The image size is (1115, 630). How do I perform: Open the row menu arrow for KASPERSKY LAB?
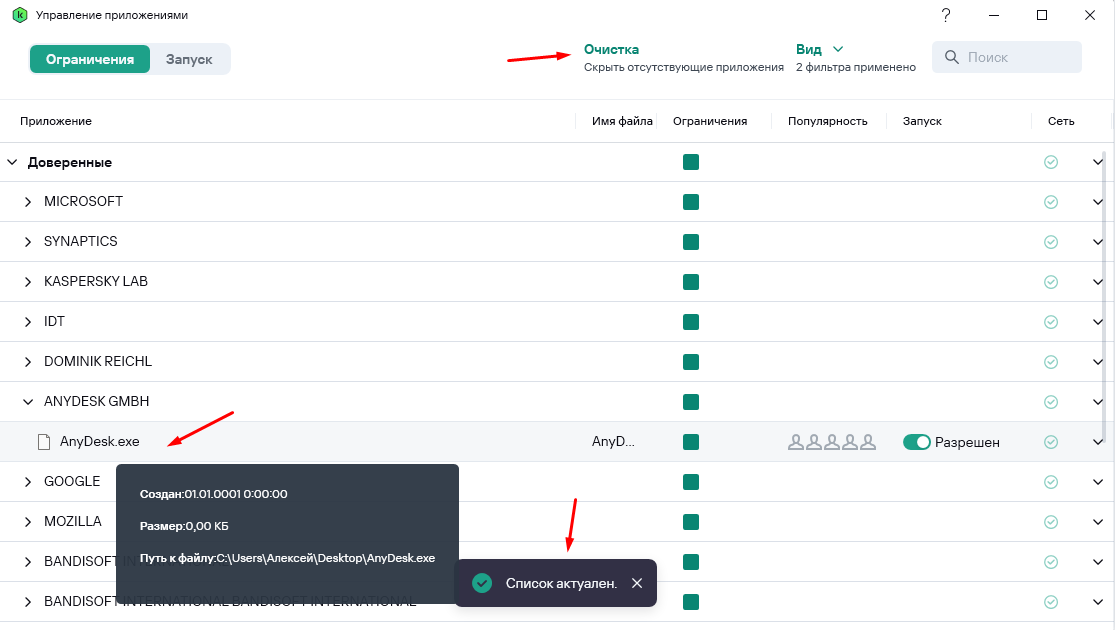[x=1097, y=282]
